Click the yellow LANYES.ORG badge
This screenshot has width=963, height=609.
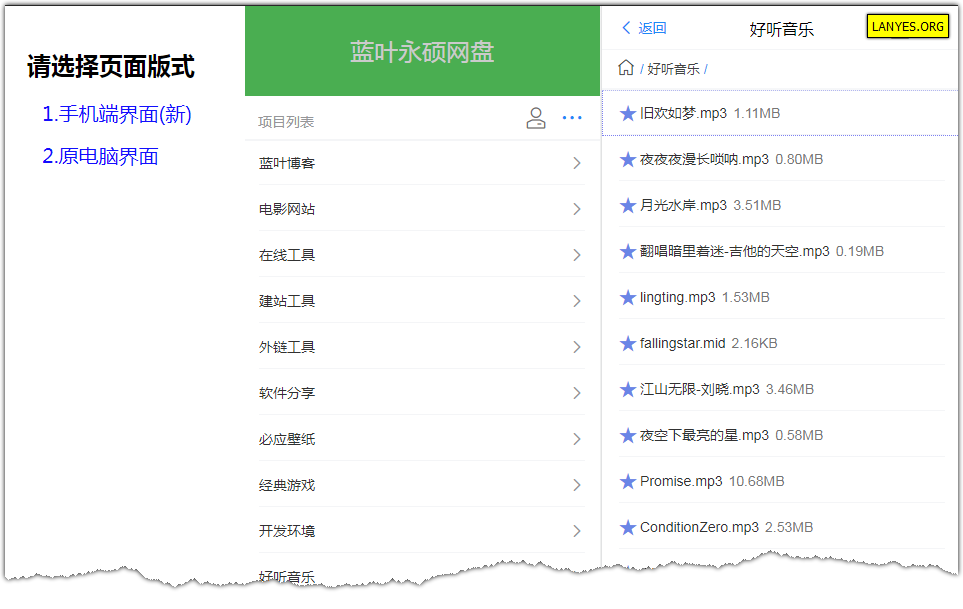coord(907,26)
